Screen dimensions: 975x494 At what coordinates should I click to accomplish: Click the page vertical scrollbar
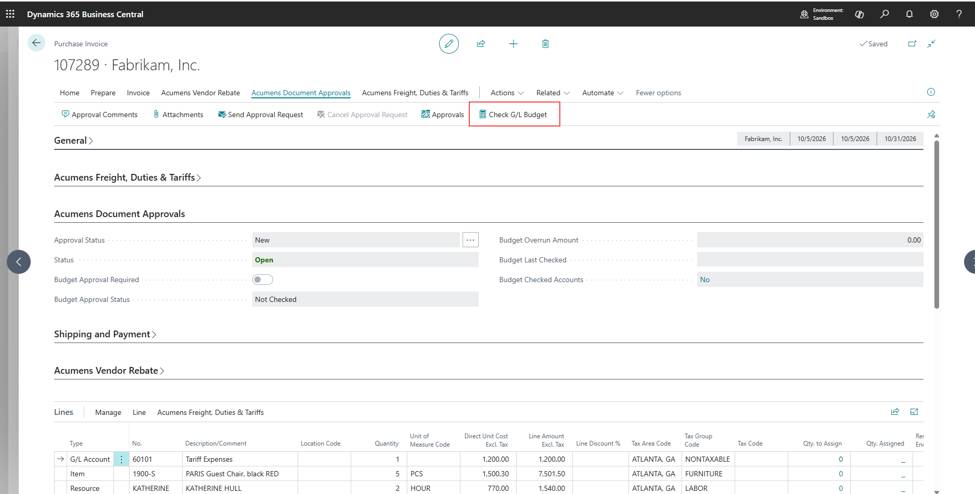click(x=936, y=223)
